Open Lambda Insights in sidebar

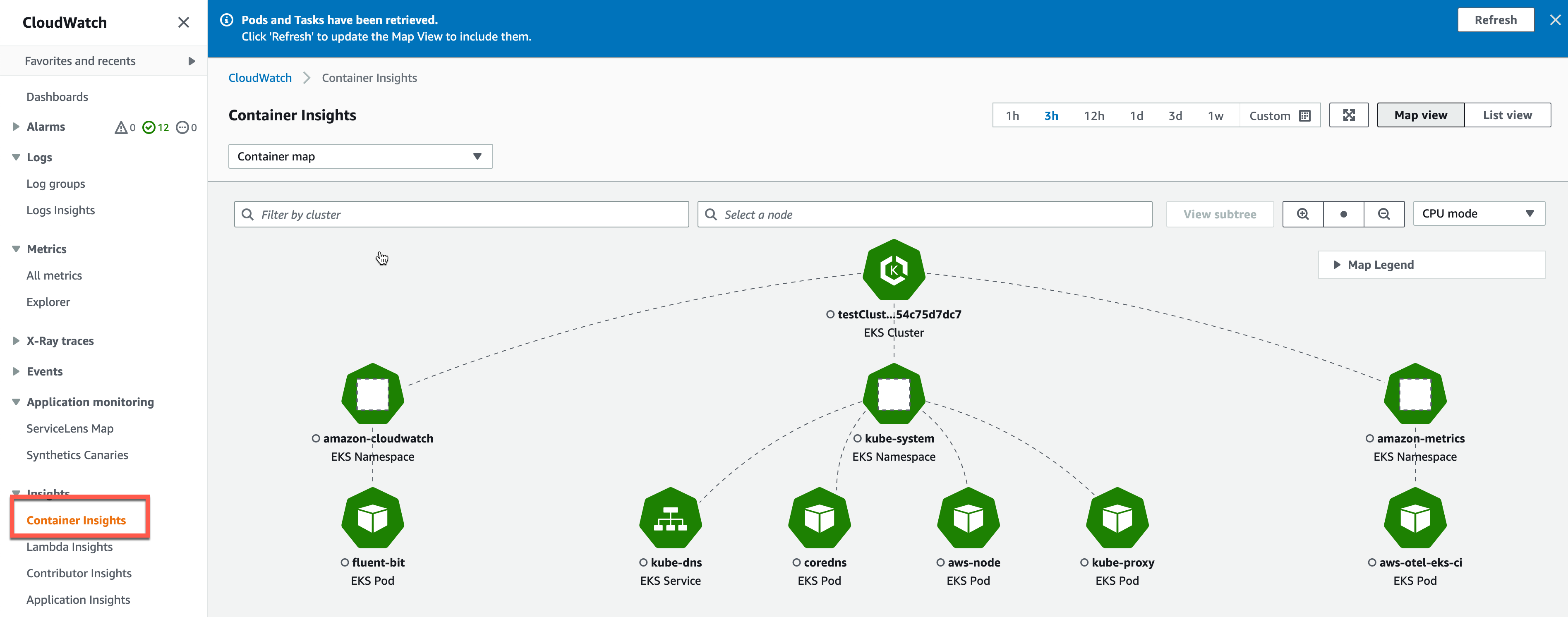pyautogui.click(x=70, y=546)
